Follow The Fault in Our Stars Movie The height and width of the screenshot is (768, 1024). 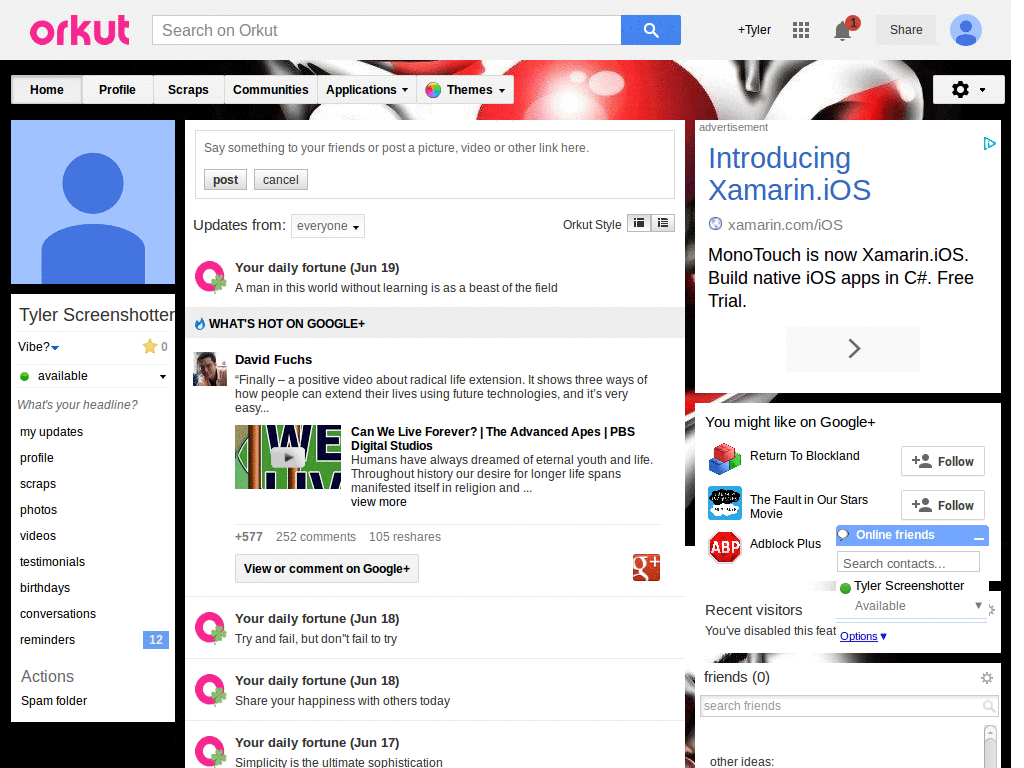(942, 505)
